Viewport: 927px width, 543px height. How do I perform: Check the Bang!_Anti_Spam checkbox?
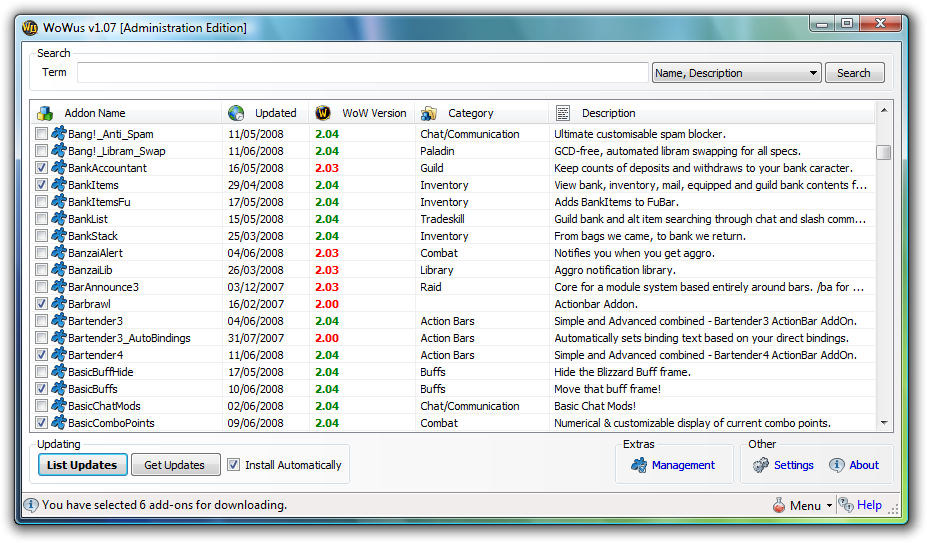[x=41, y=134]
